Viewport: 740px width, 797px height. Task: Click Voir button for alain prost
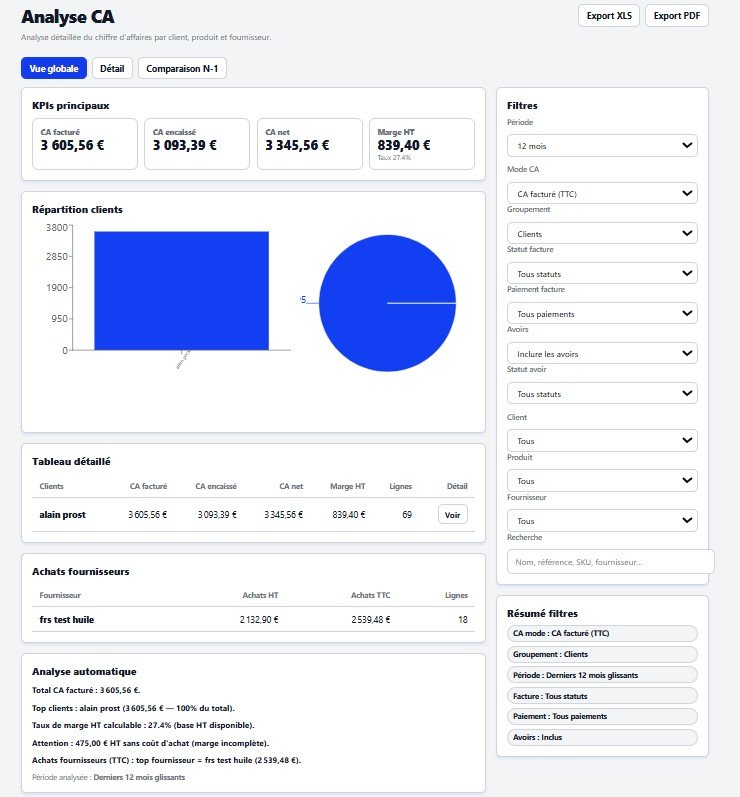point(452,514)
